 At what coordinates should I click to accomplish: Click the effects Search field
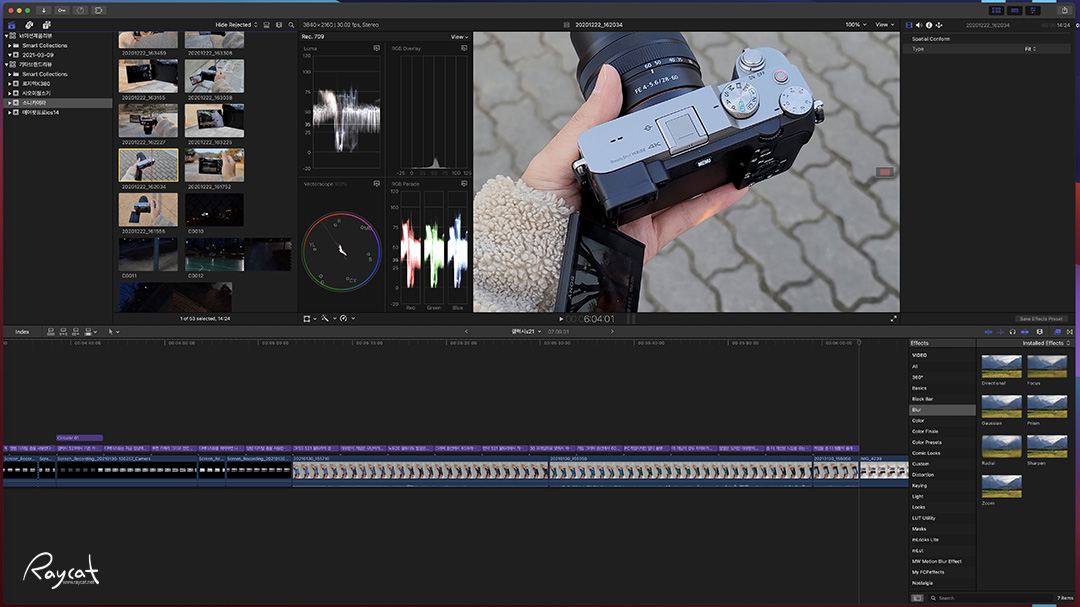[988, 598]
